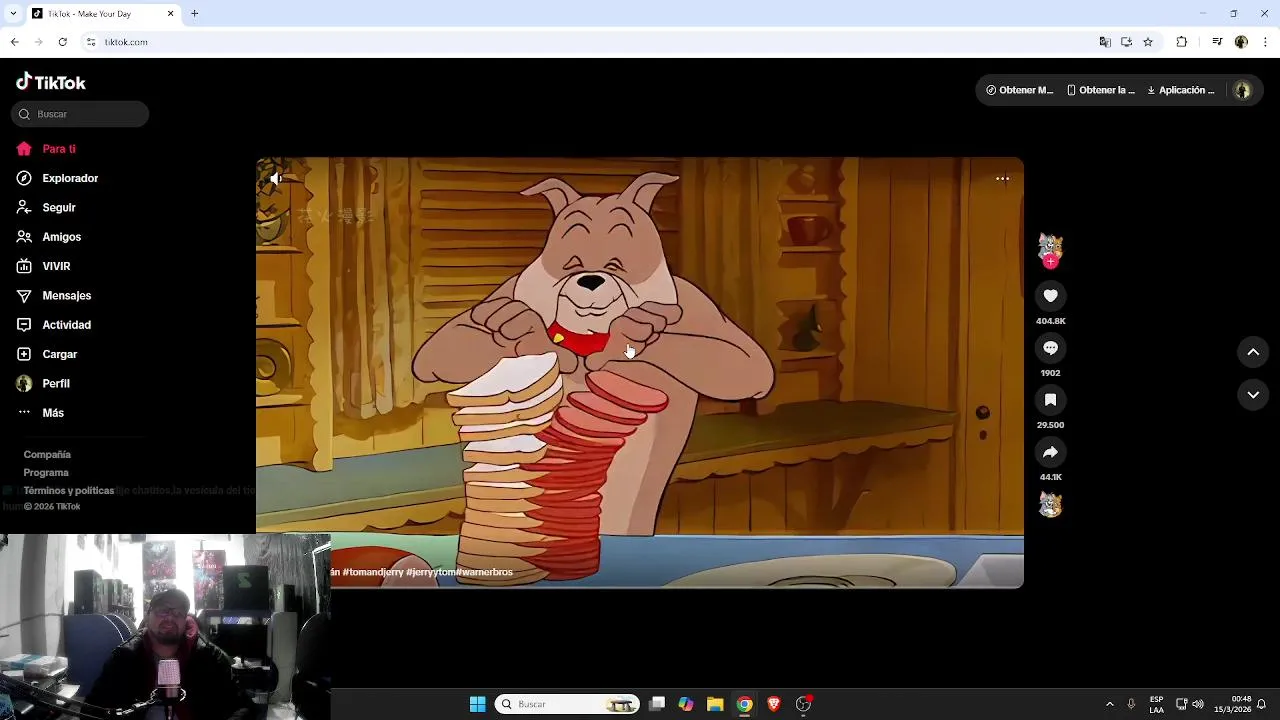This screenshot has width=1280, height=720.
Task: Save the video with the bookmark icon
Action: [x=1050, y=400]
